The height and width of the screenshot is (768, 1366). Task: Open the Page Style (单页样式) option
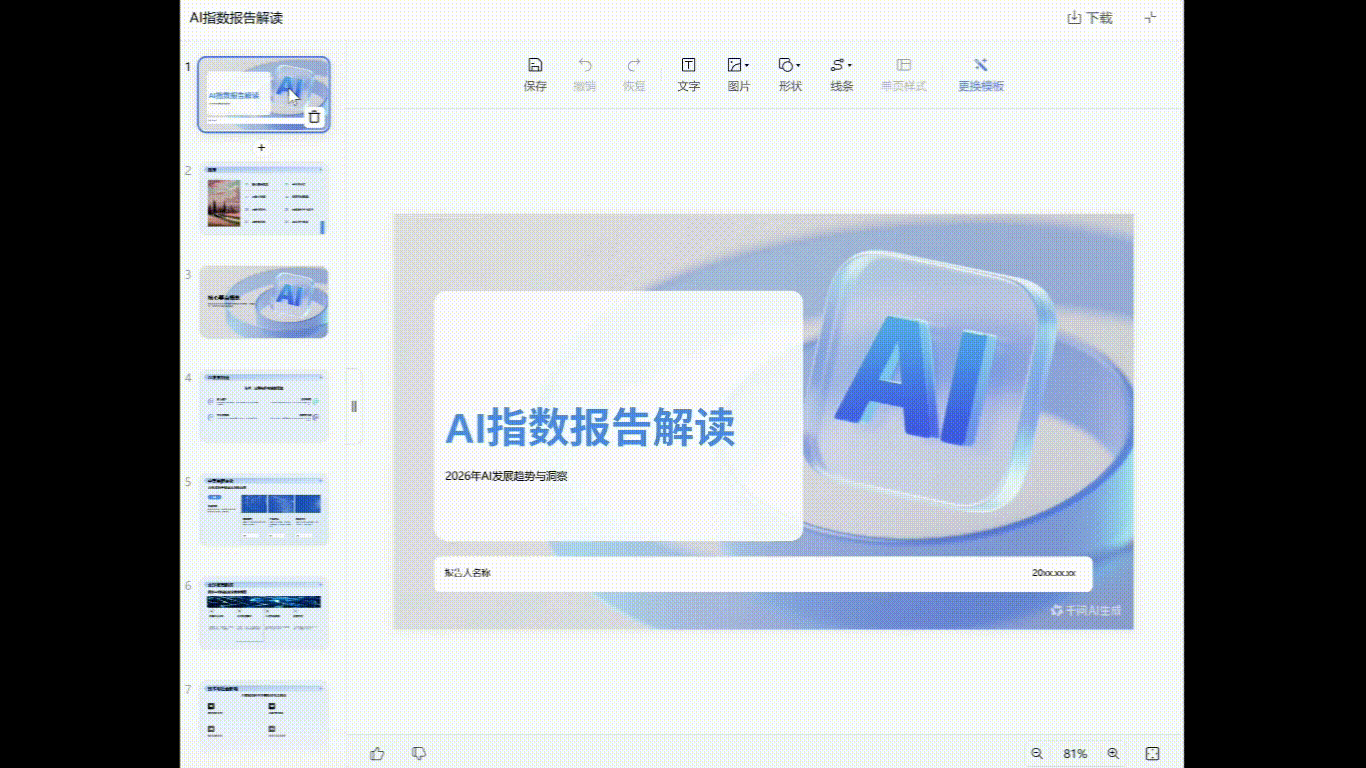click(903, 66)
